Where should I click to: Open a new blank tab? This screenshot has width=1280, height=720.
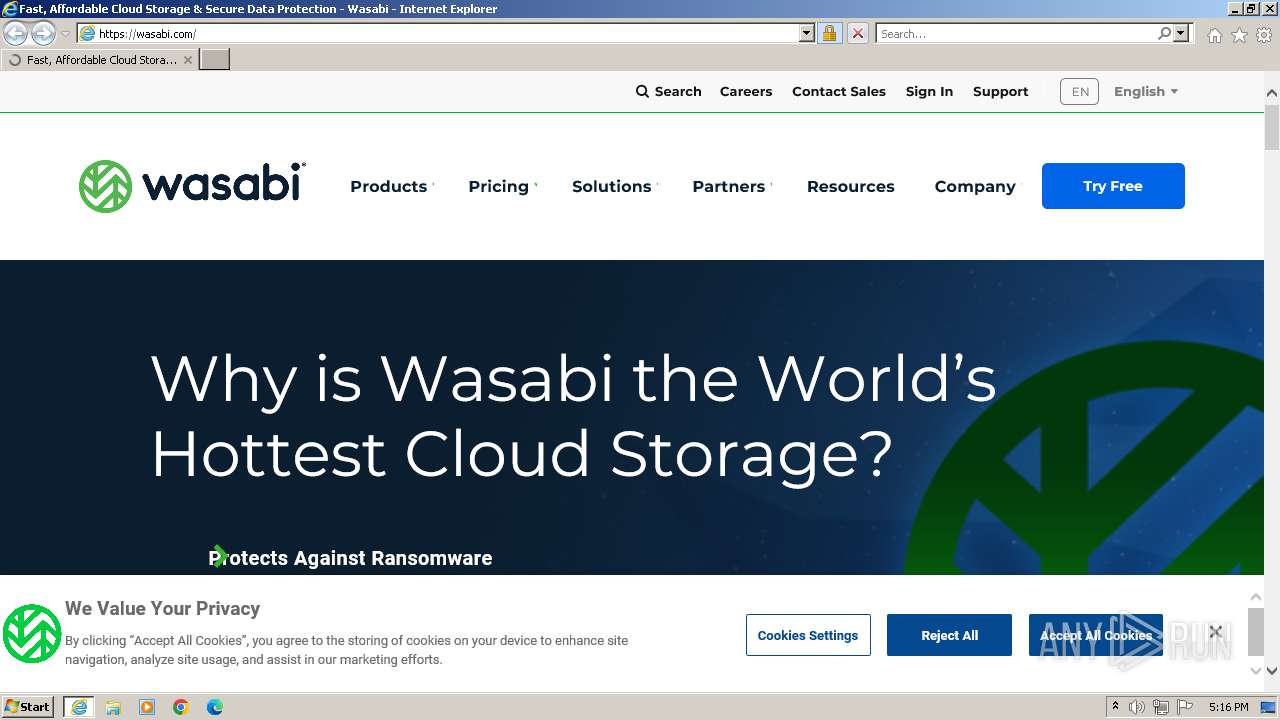click(215, 60)
